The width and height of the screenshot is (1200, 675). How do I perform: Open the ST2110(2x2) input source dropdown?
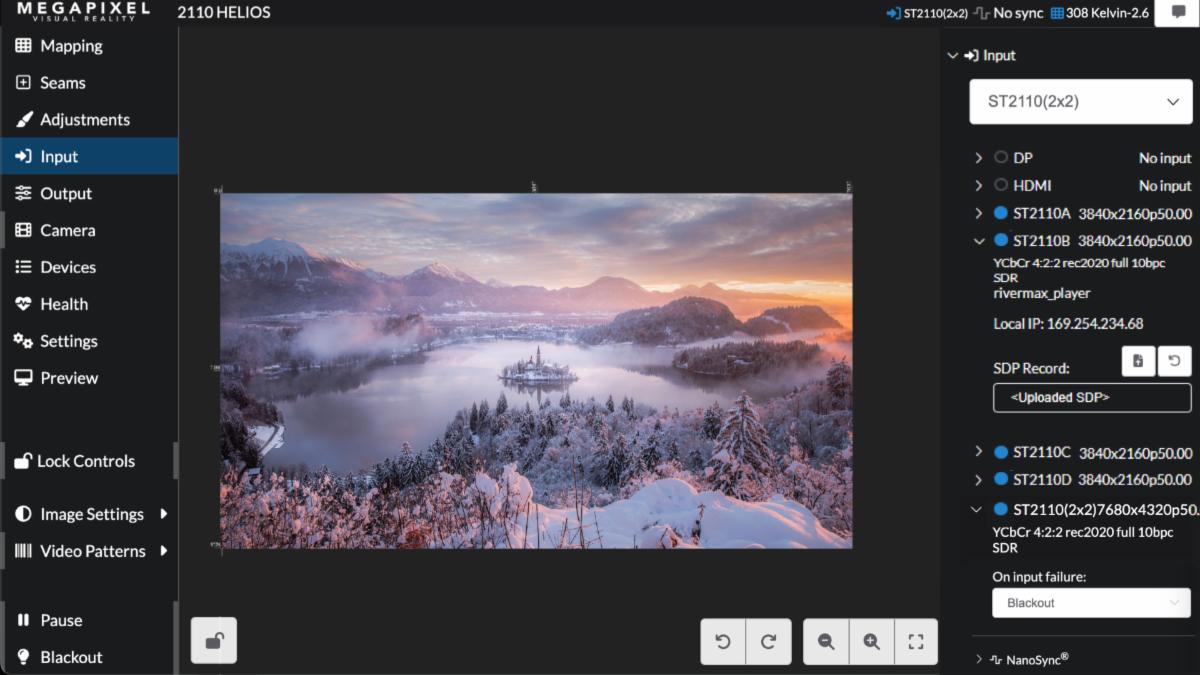(x=1081, y=102)
